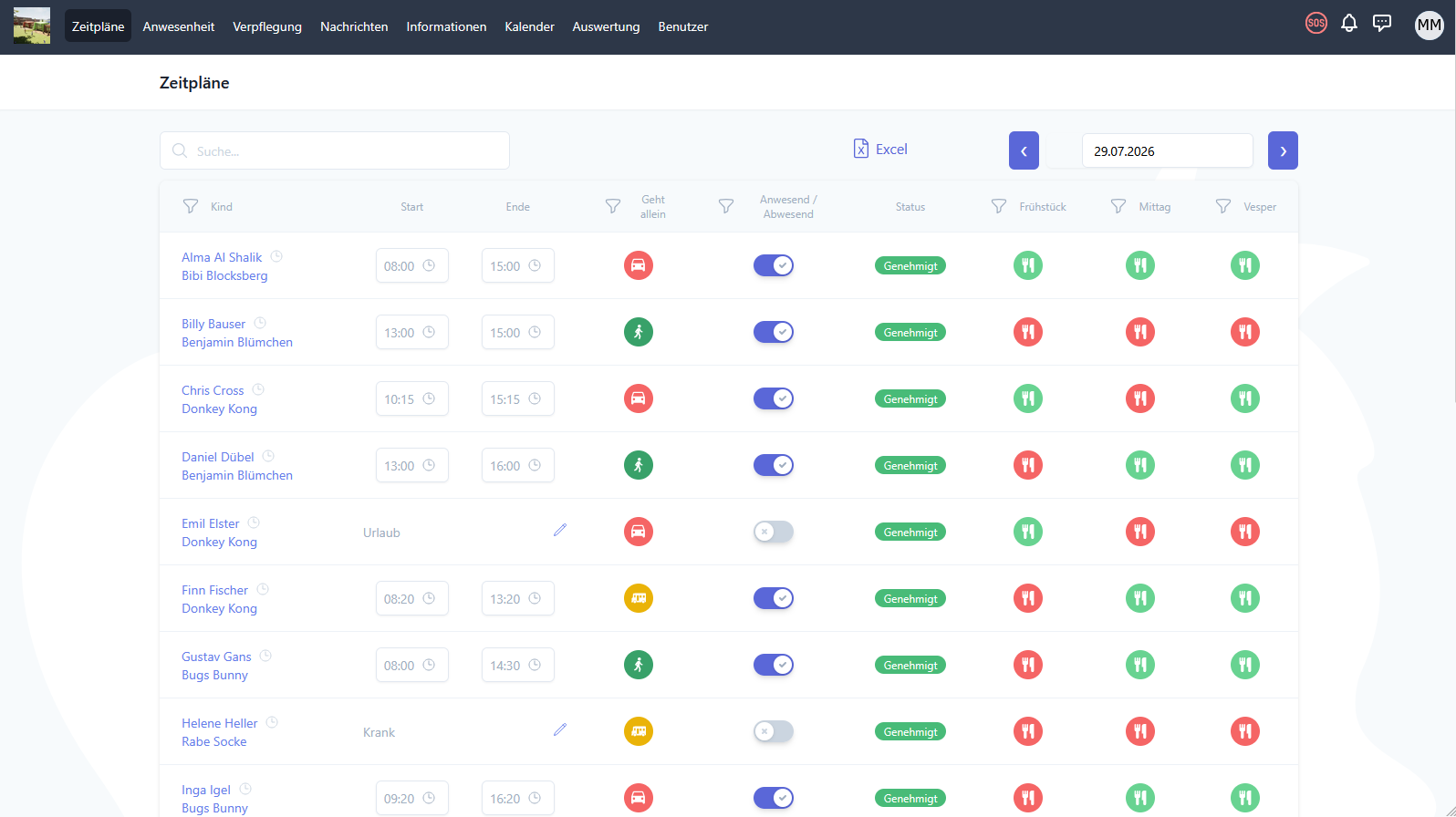Go to the next day
Image resolution: width=1456 pixels, height=817 pixels.
click(x=1283, y=150)
